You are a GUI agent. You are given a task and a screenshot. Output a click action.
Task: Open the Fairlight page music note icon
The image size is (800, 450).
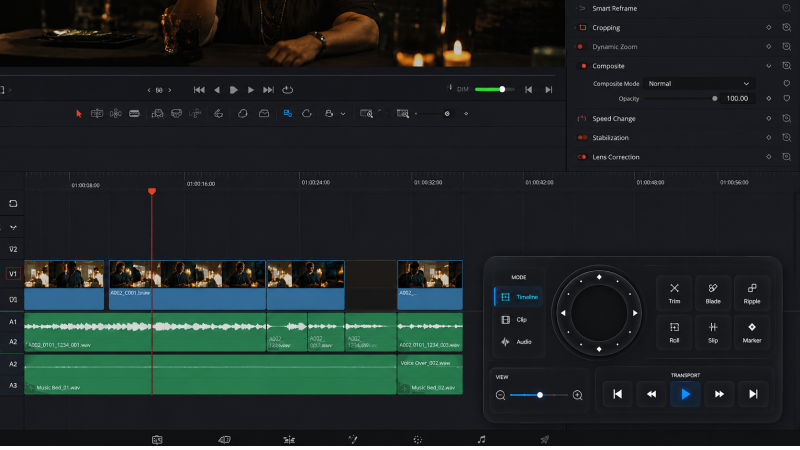[x=481, y=439]
